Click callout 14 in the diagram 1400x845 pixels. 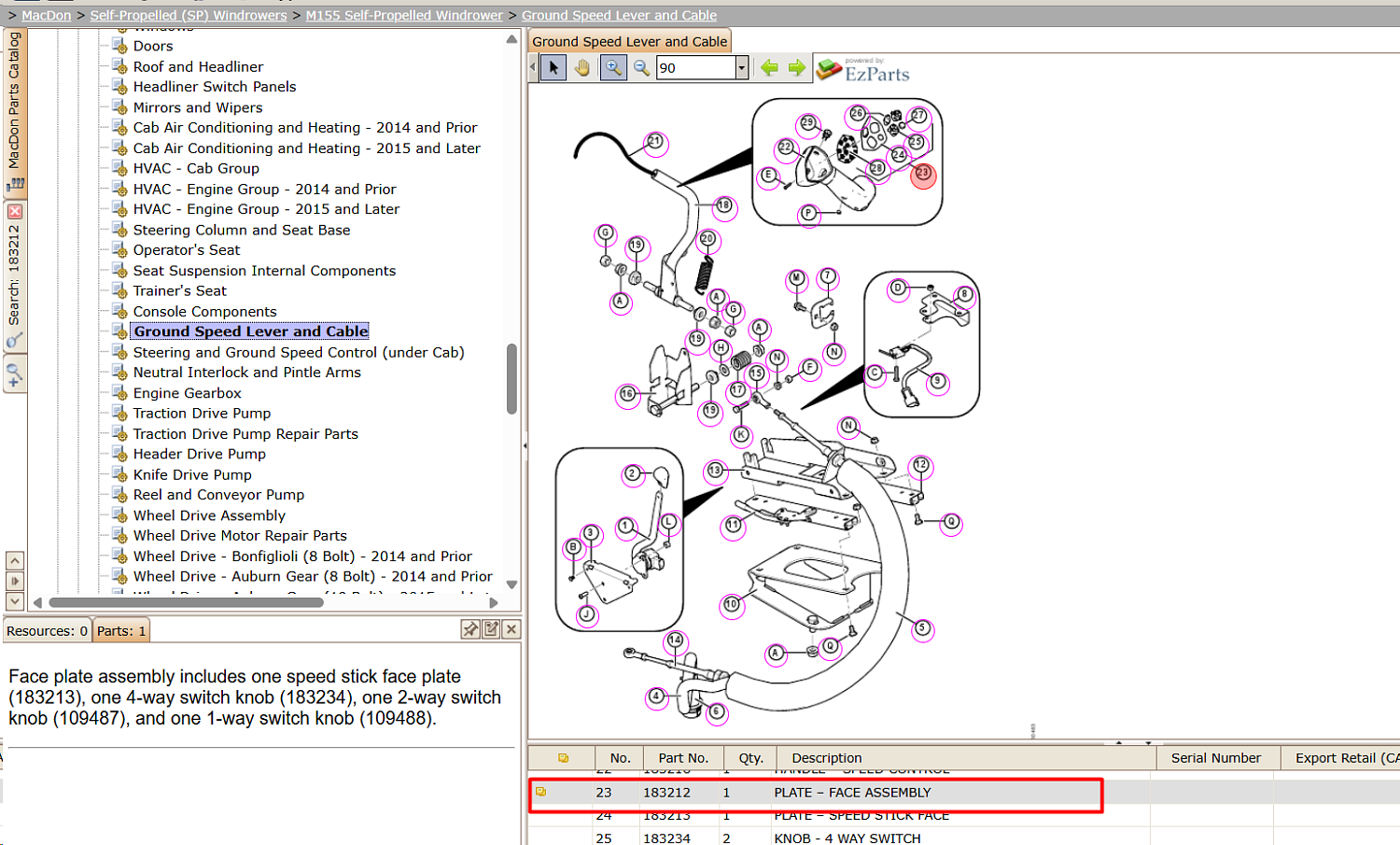click(x=675, y=641)
